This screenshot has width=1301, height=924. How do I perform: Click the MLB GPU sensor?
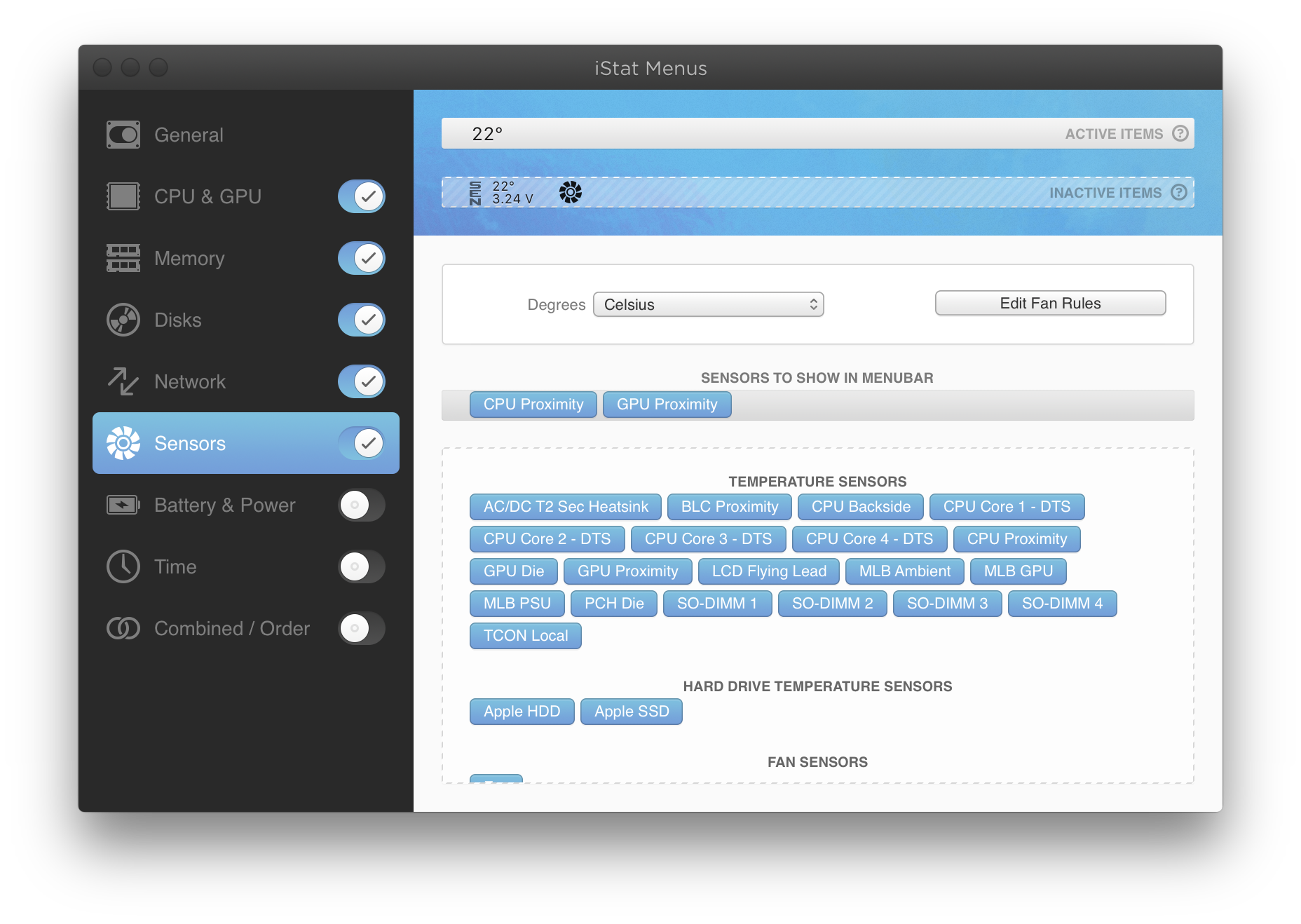pos(1019,571)
